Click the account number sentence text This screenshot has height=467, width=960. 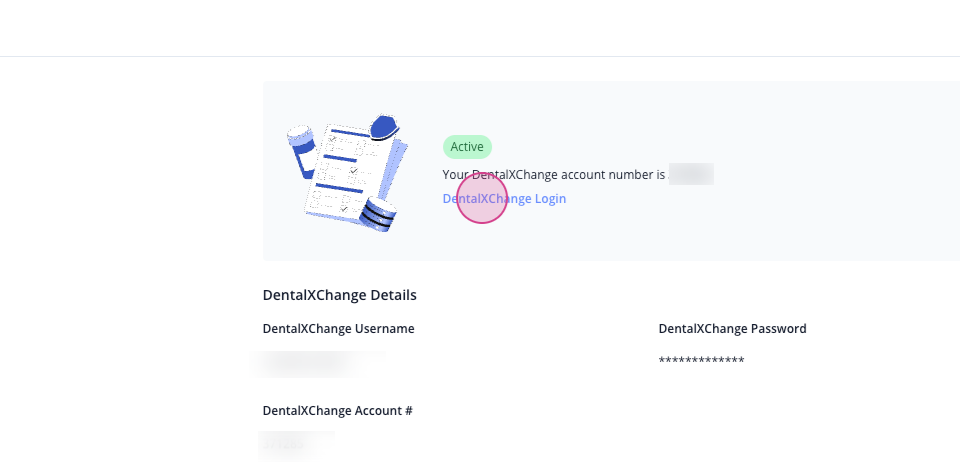point(553,174)
